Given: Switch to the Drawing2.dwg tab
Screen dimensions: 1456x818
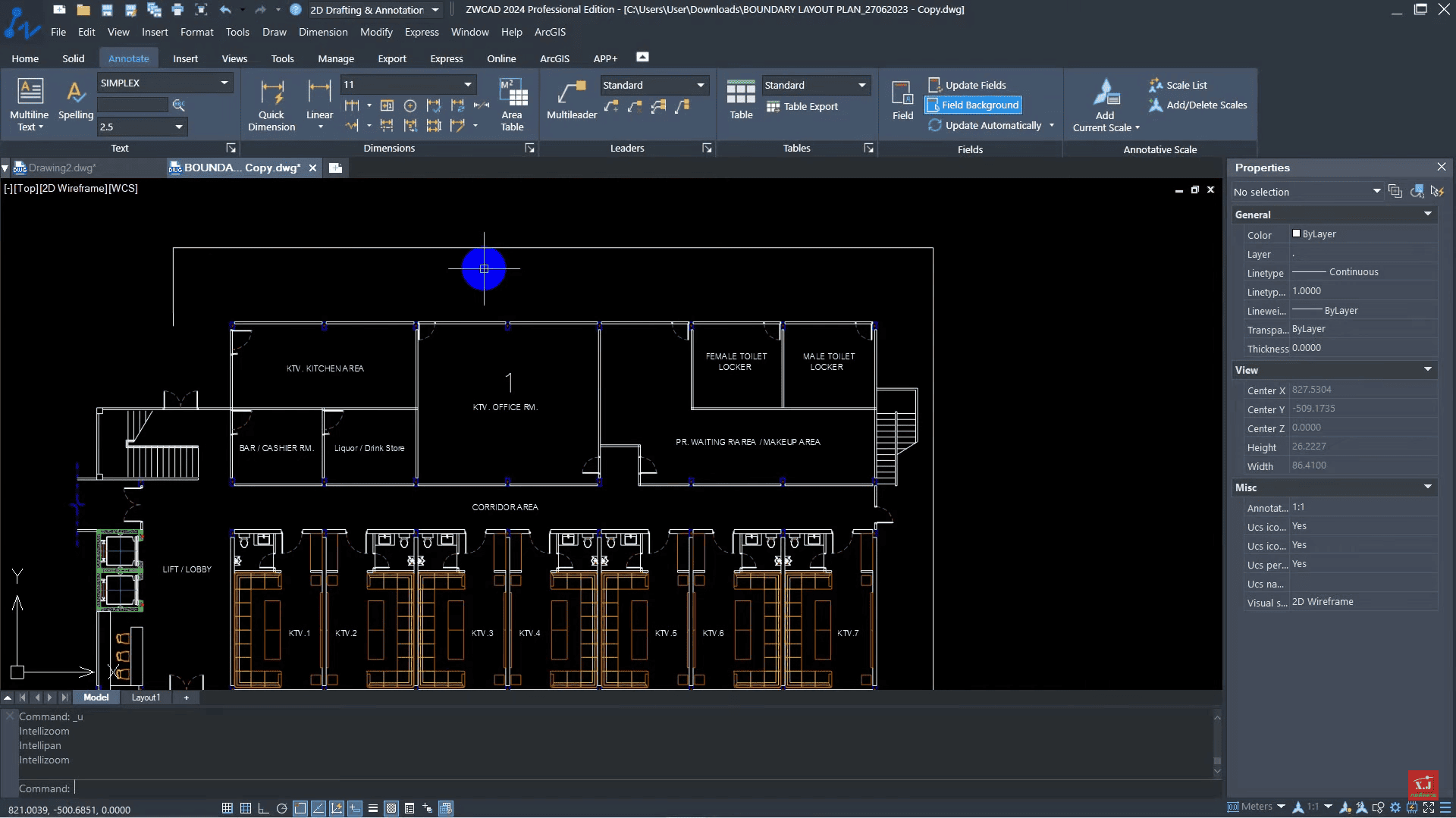Looking at the screenshot, I should click(x=62, y=168).
